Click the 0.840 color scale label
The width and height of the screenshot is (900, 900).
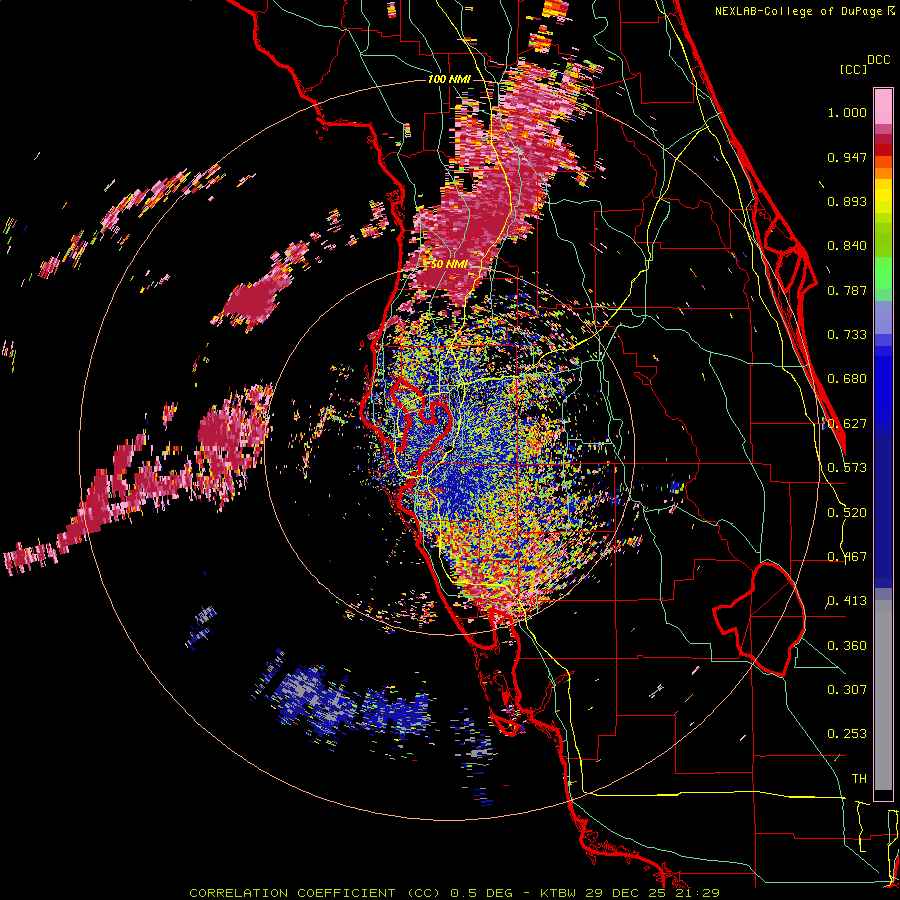pyautogui.click(x=847, y=246)
